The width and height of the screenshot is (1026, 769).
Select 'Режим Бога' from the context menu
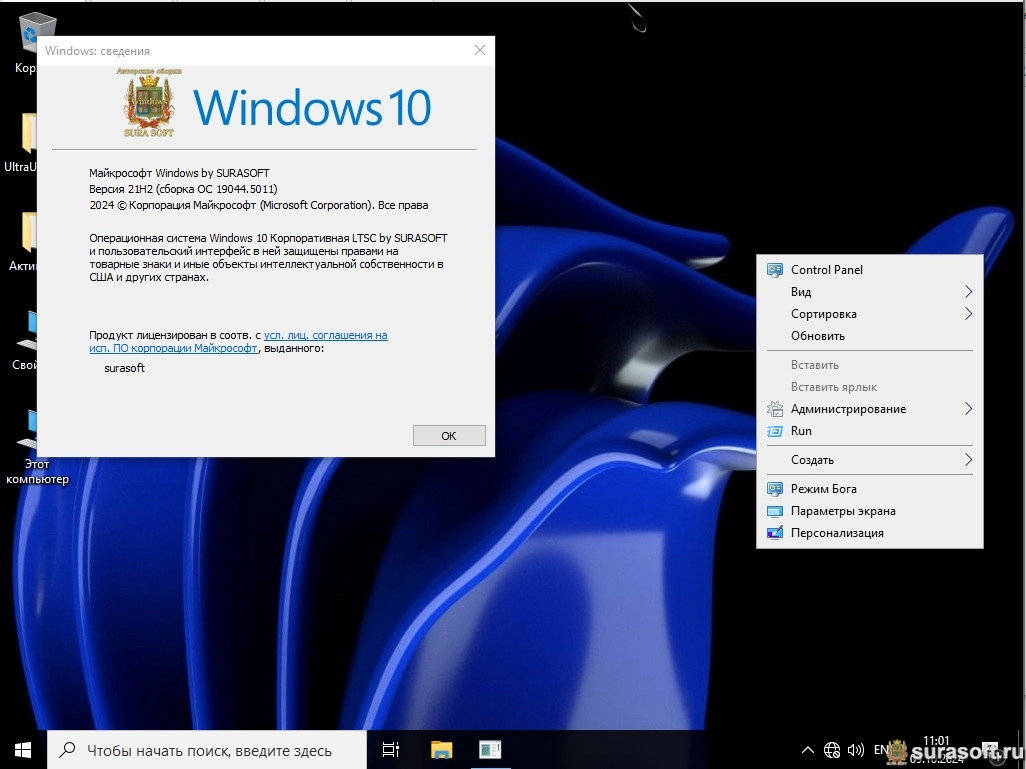[823, 489]
